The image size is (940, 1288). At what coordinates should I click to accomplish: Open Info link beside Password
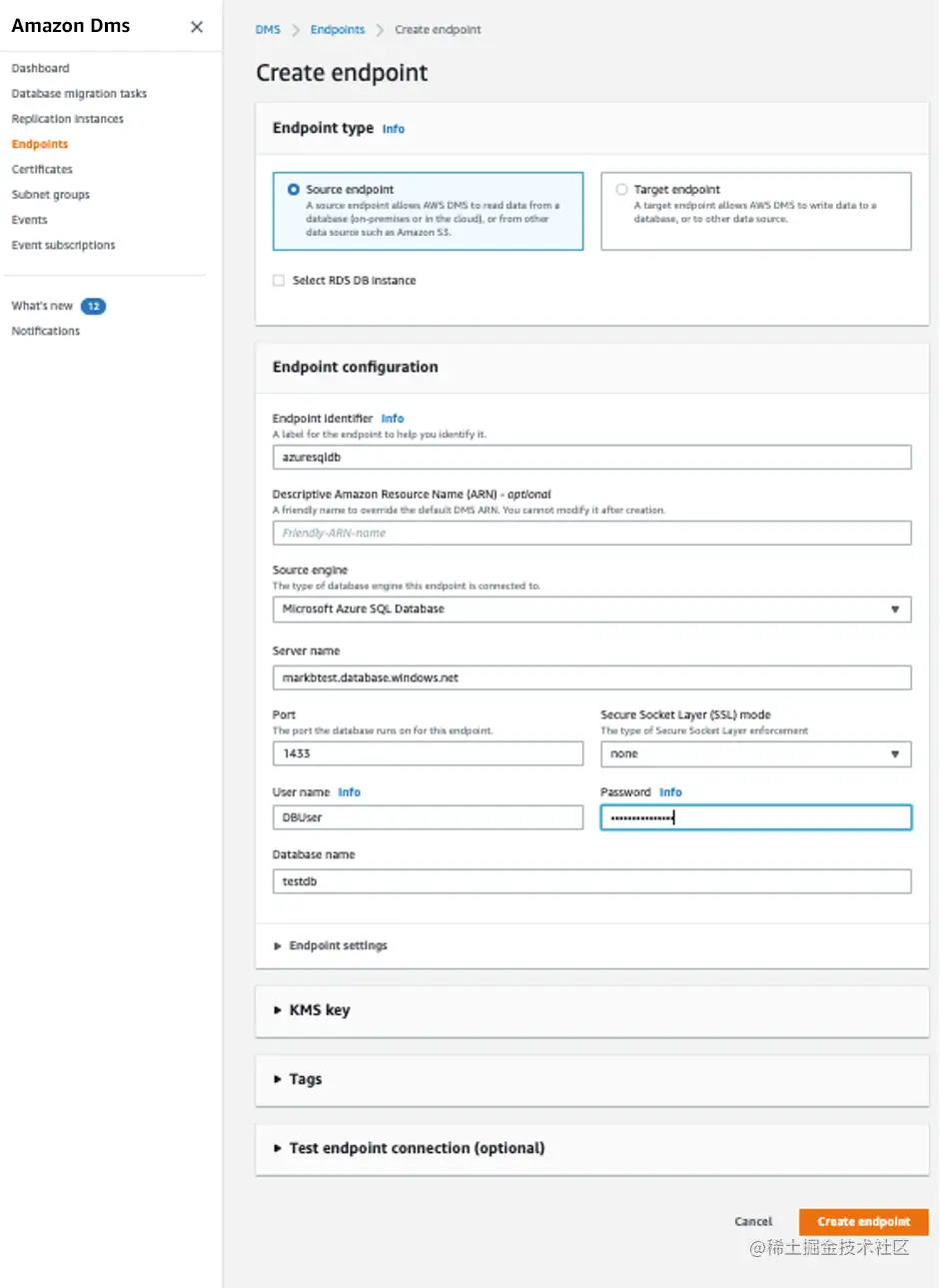pyautogui.click(x=670, y=792)
